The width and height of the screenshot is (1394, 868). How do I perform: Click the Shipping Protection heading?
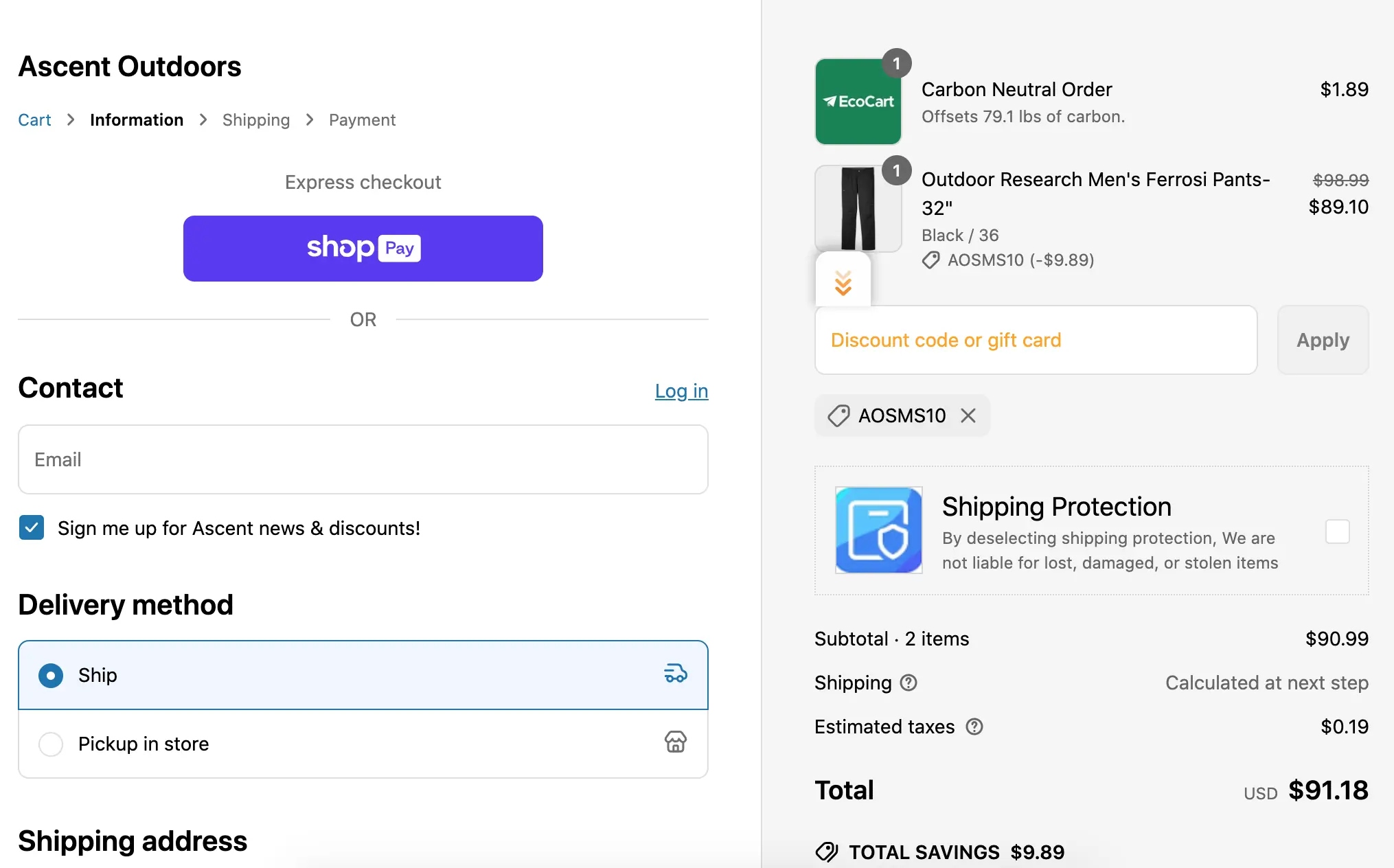click(x=1056, y=507)
